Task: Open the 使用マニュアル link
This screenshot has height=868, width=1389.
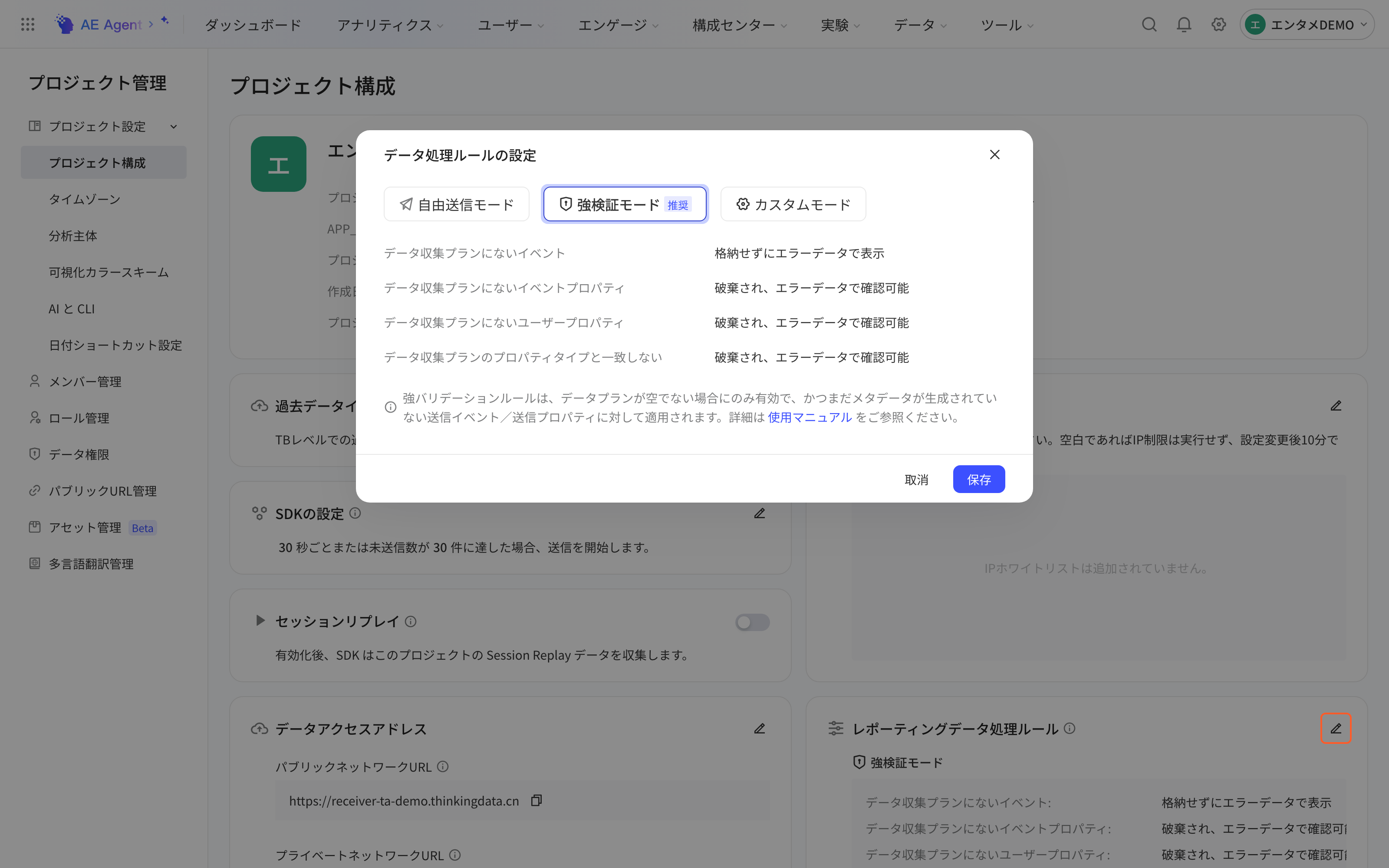Action: coord(809,418)
